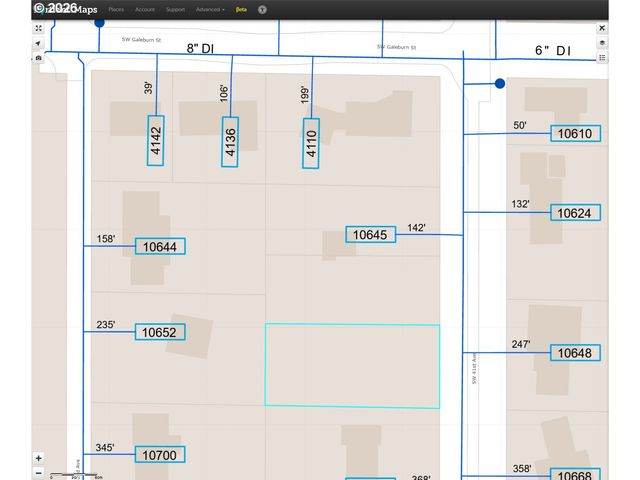Zoom out with the minus button
The image size is (640, 480).
[38, 473]
